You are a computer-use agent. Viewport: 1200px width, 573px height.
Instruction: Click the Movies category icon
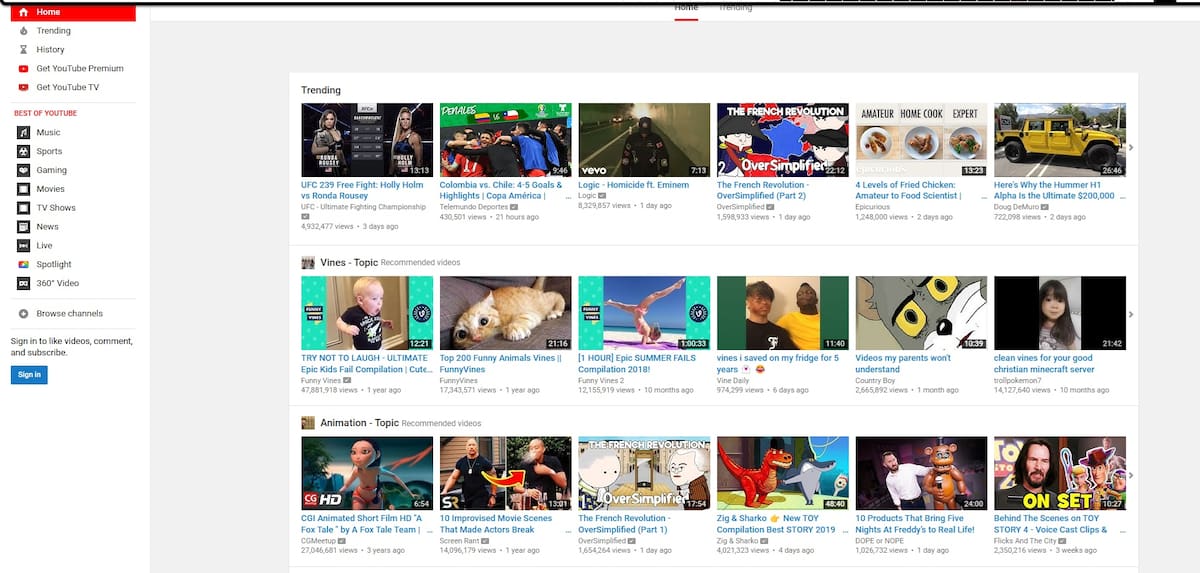click(x=24, y=189)
